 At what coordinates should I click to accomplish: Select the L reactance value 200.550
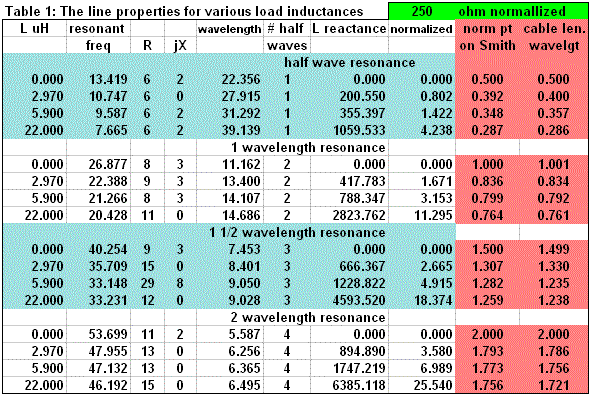pos(363,96)
